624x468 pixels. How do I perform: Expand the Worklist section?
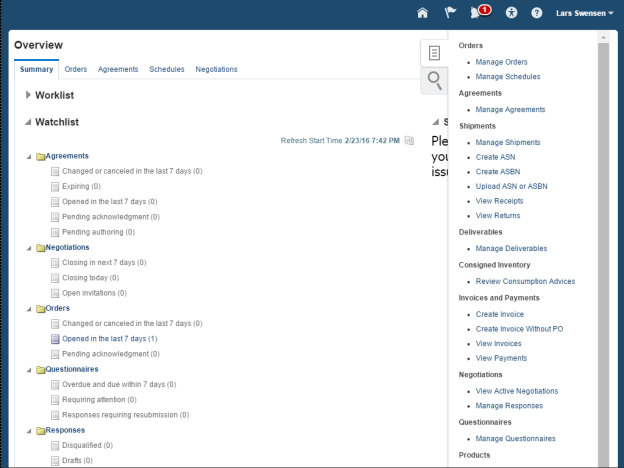[28, 95]
